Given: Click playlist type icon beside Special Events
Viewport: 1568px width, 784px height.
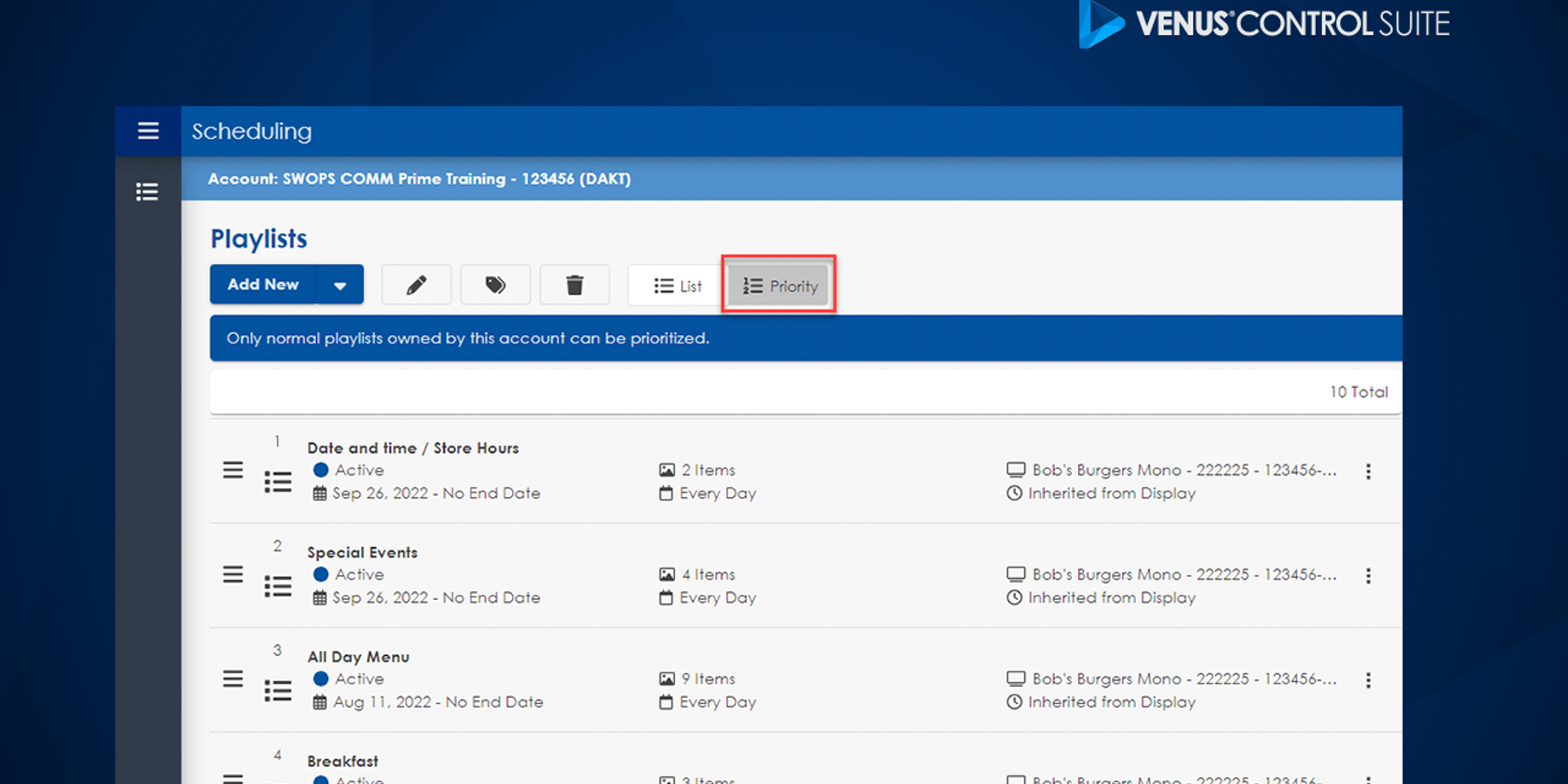Looking at the screenshot, I should (x=278, y=586).
